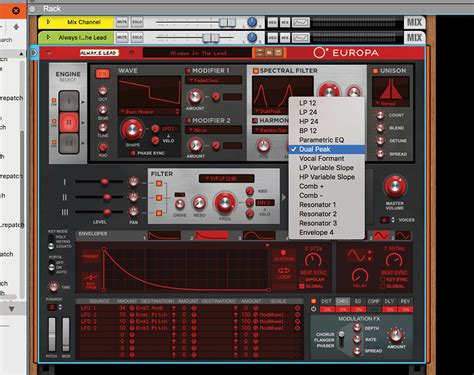Screen dimensions: 474x375
Task: Check the envelope BIPOLAR checkbox
Action: 302,279
